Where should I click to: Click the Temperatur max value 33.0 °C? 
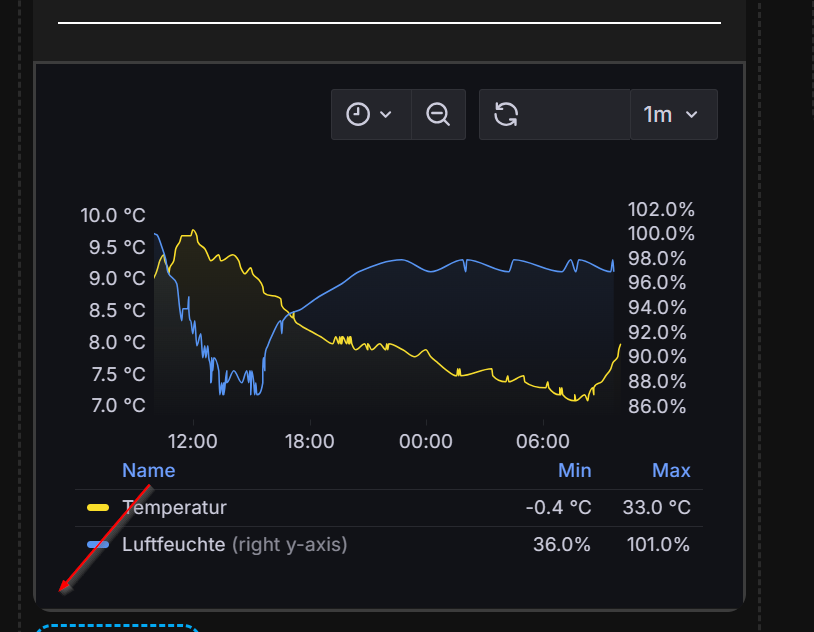click(656, 508)
